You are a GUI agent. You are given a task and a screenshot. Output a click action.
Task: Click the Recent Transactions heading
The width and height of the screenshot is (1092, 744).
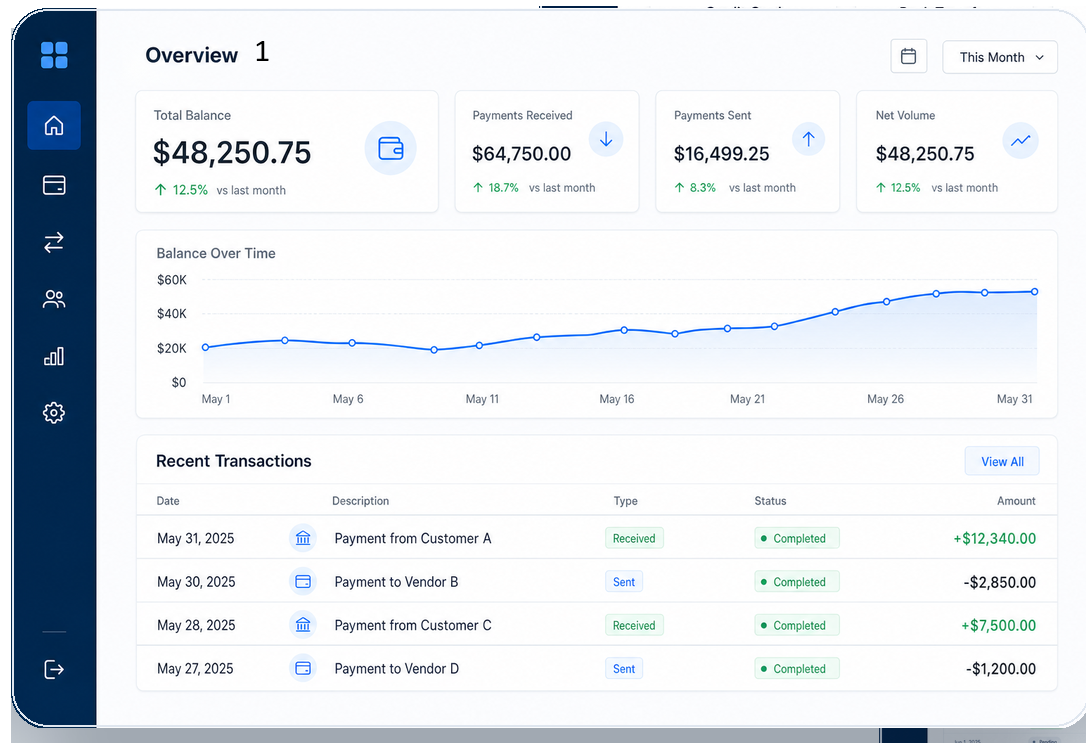point(234,461)
